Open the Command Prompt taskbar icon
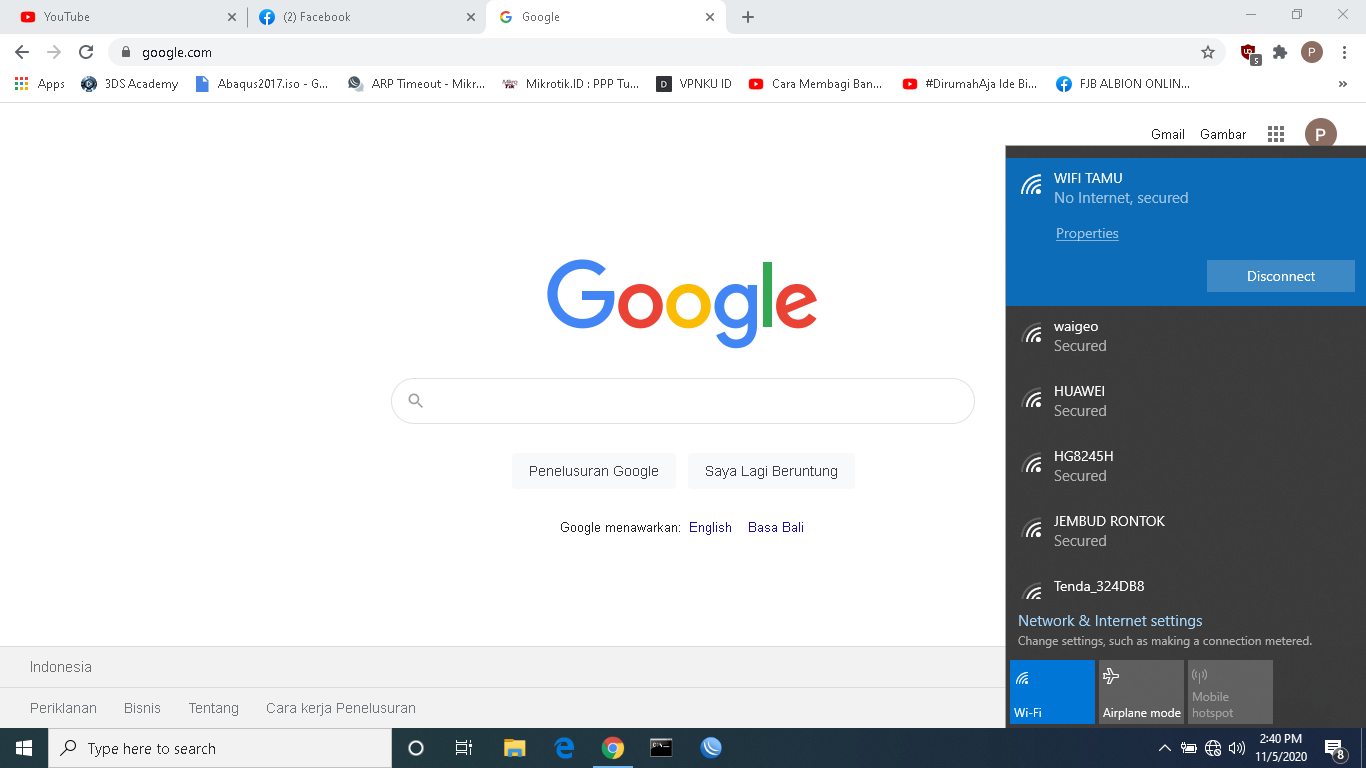The image size is (1366, 768). point(661,748)
